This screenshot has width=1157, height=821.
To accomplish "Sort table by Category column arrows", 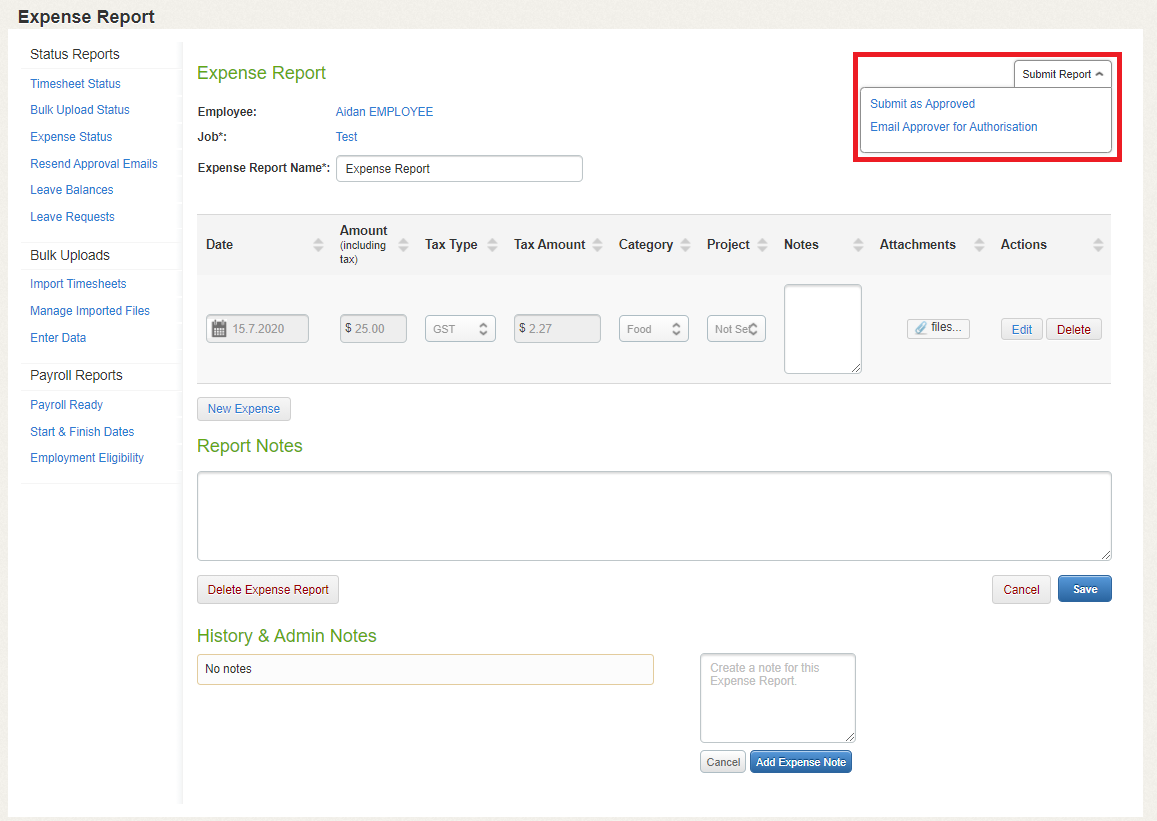I will (x=686, y=245).
